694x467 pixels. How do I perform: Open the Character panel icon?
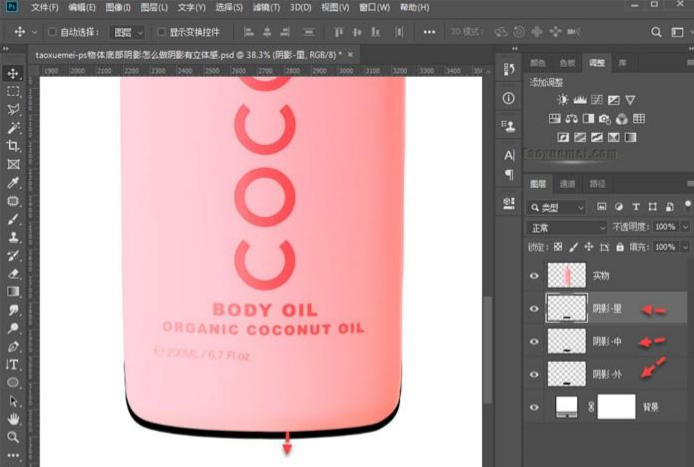[x=509, y=155]
